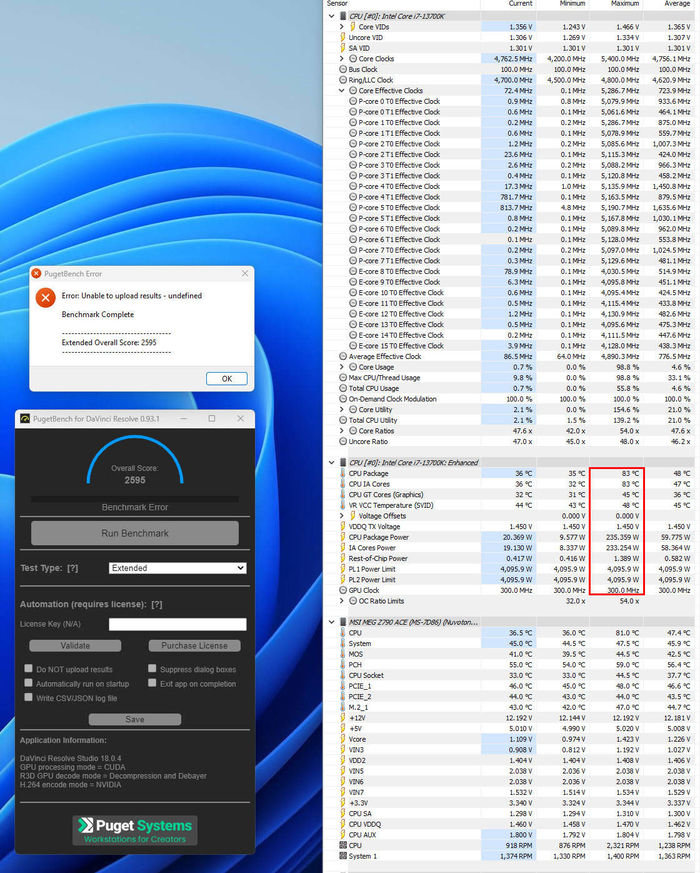Click the red error icon in PugetBench Error dialog
This screenshot has width=700, height=873.
(x=45, y=298)
